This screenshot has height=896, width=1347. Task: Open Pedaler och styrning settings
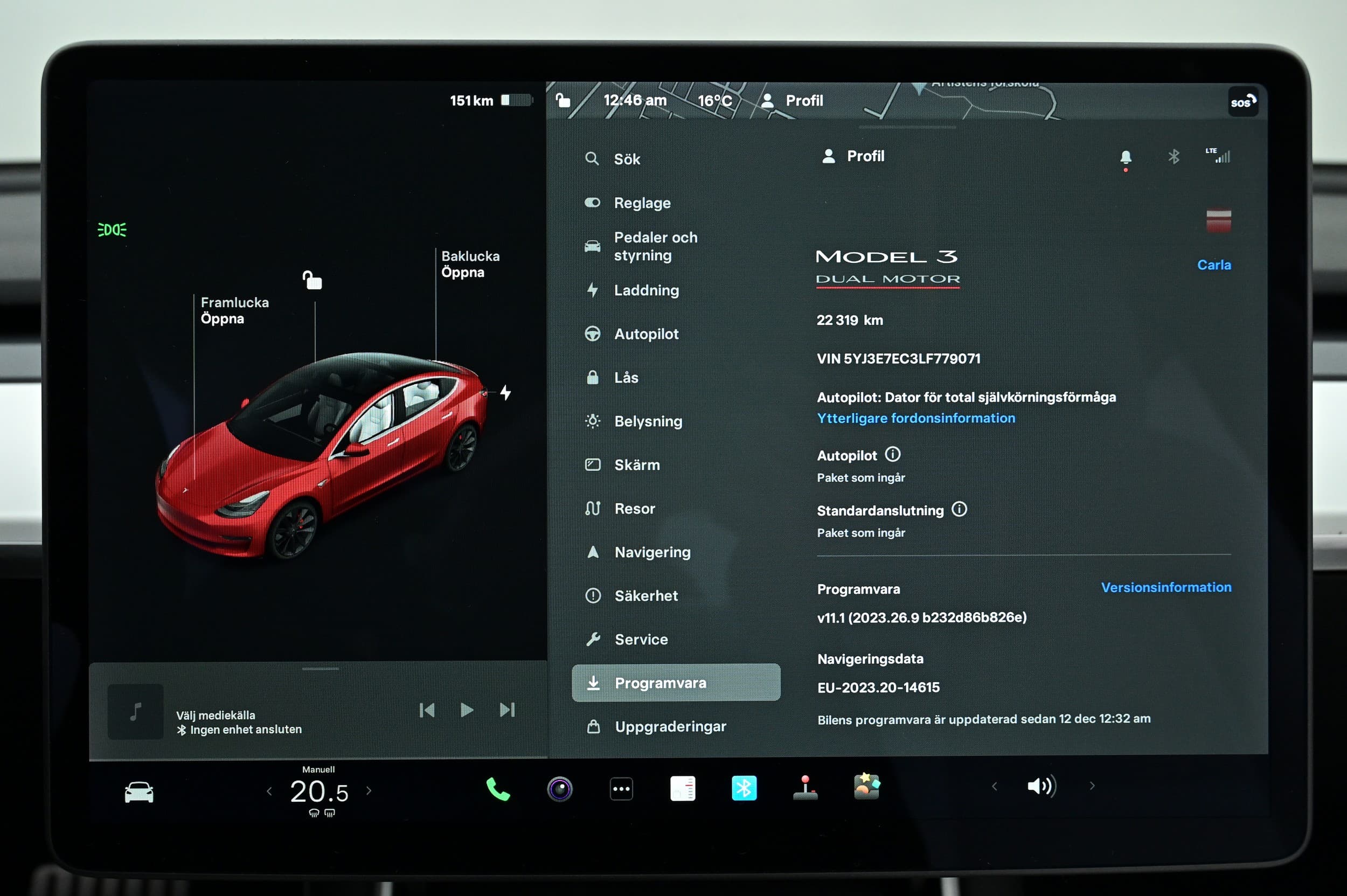(641, 246)
